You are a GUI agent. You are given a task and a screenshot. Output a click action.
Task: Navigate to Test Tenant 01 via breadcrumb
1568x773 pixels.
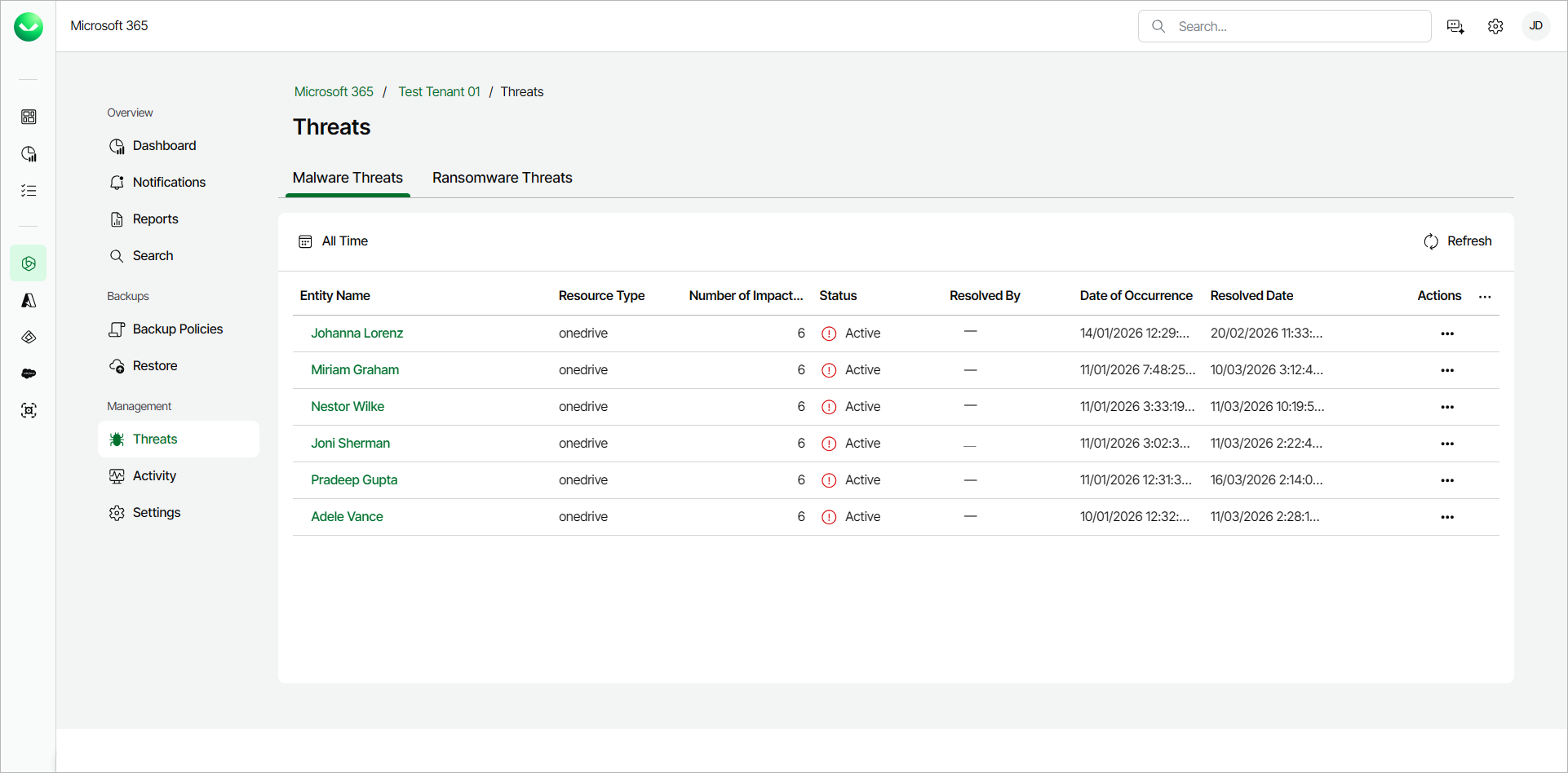439,91
